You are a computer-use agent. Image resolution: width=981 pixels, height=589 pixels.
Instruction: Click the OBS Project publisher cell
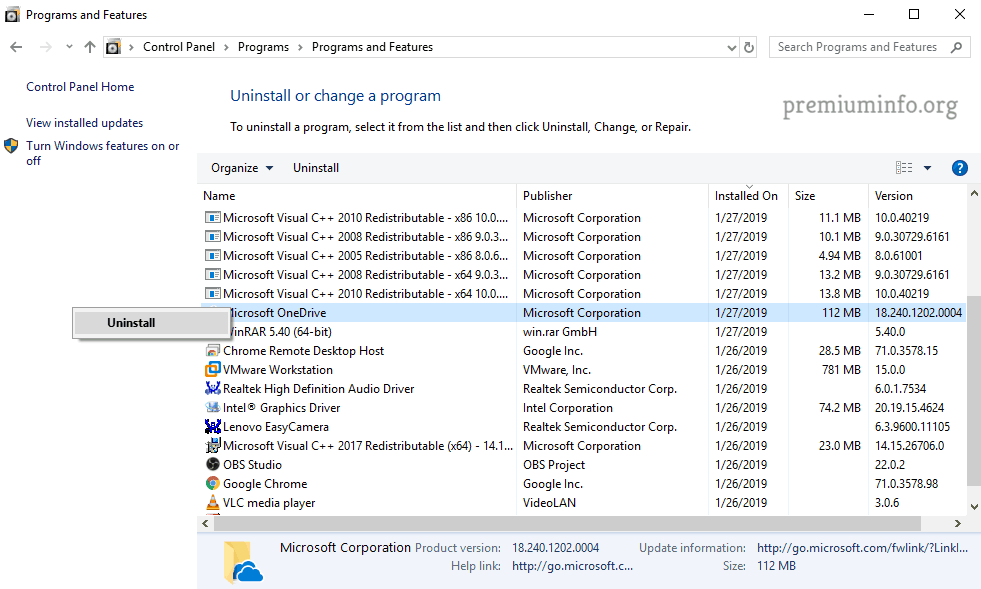point(554,465)
